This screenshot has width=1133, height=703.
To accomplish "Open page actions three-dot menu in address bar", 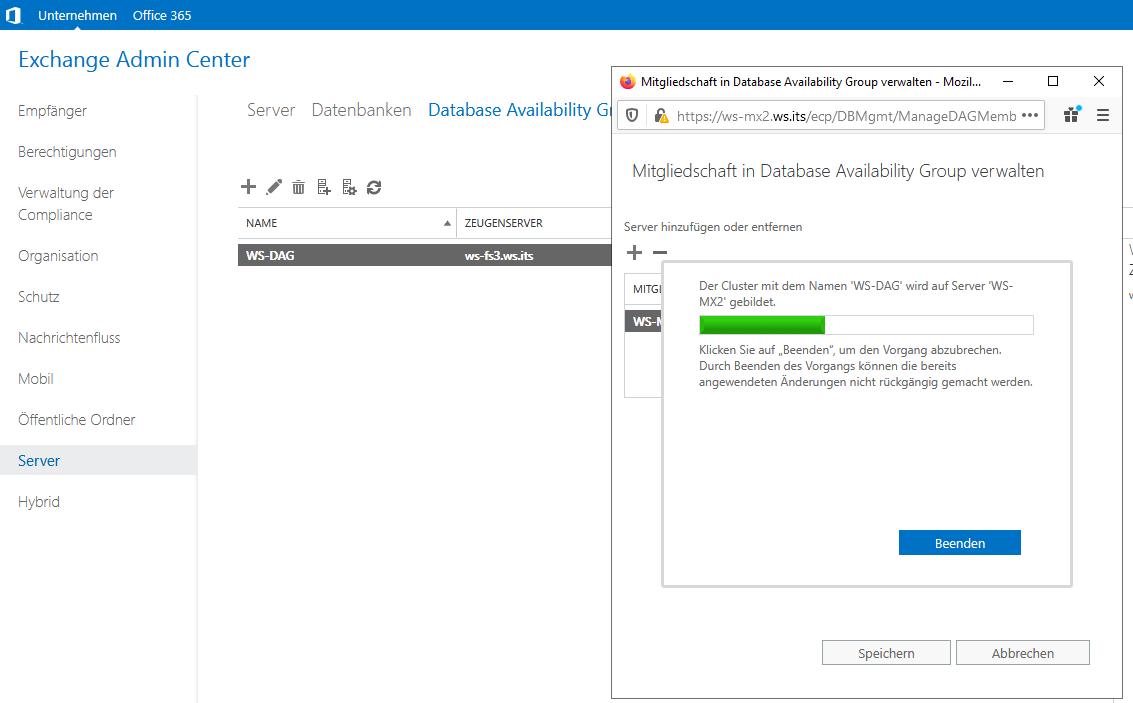I will pyautogui.click(x=1030, y=116).
